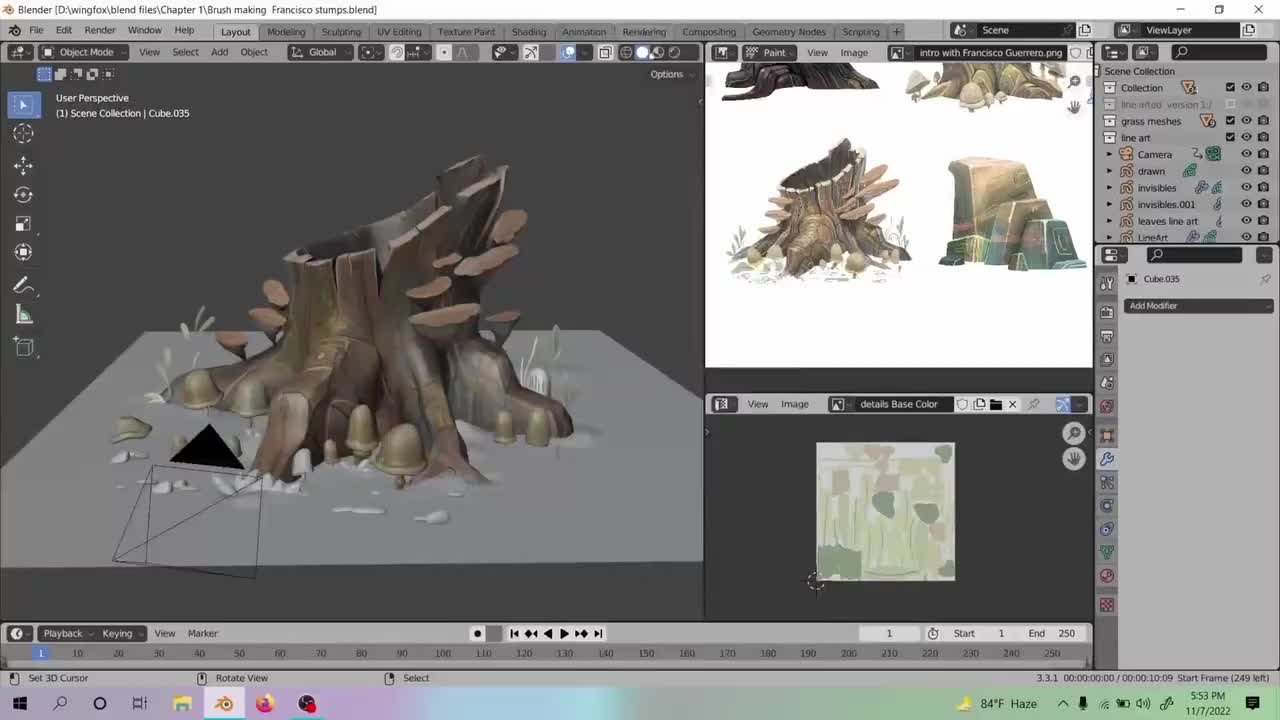Open the Object Constraints properties tab

1107,529
